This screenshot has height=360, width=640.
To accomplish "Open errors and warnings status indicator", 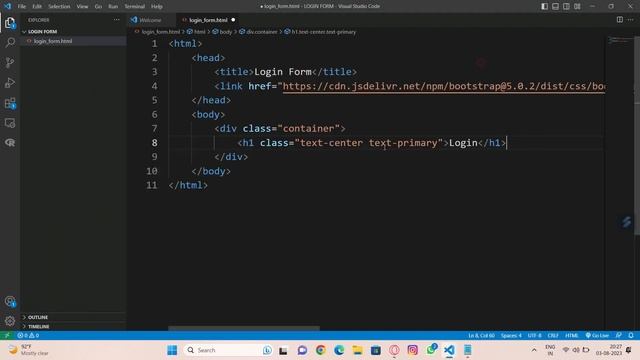I will pyautogui.click(x=28, y=335).
